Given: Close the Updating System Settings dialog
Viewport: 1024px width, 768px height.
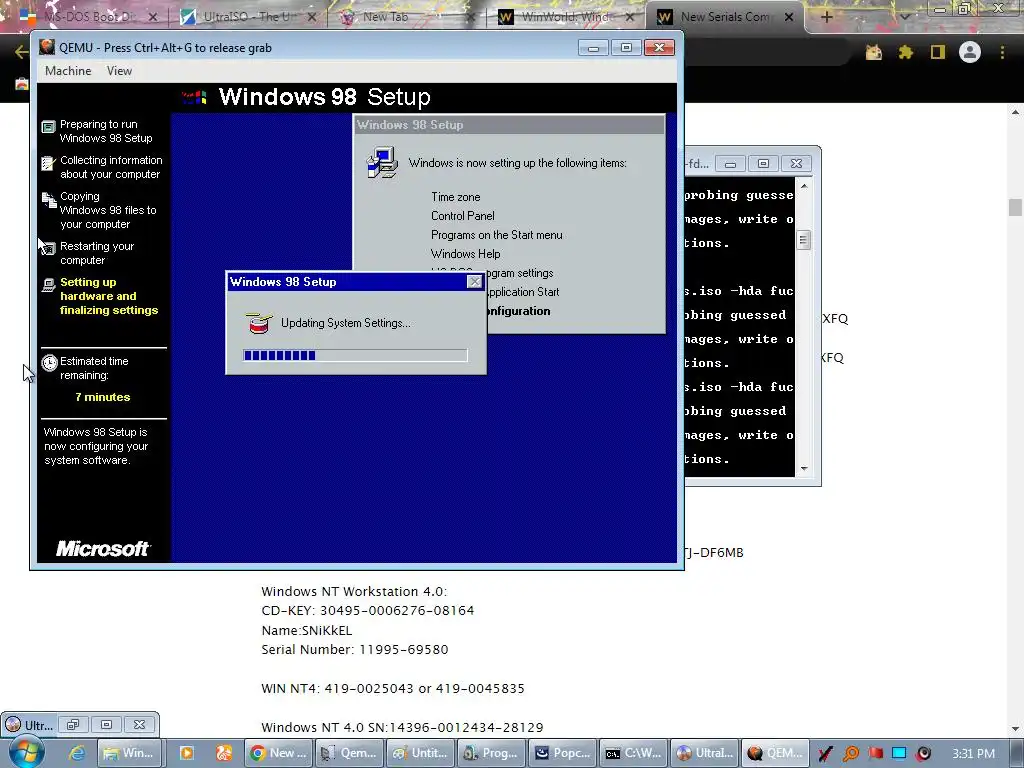Looking at the screenshot, I should pyautogui.click(x=475, y=281).
